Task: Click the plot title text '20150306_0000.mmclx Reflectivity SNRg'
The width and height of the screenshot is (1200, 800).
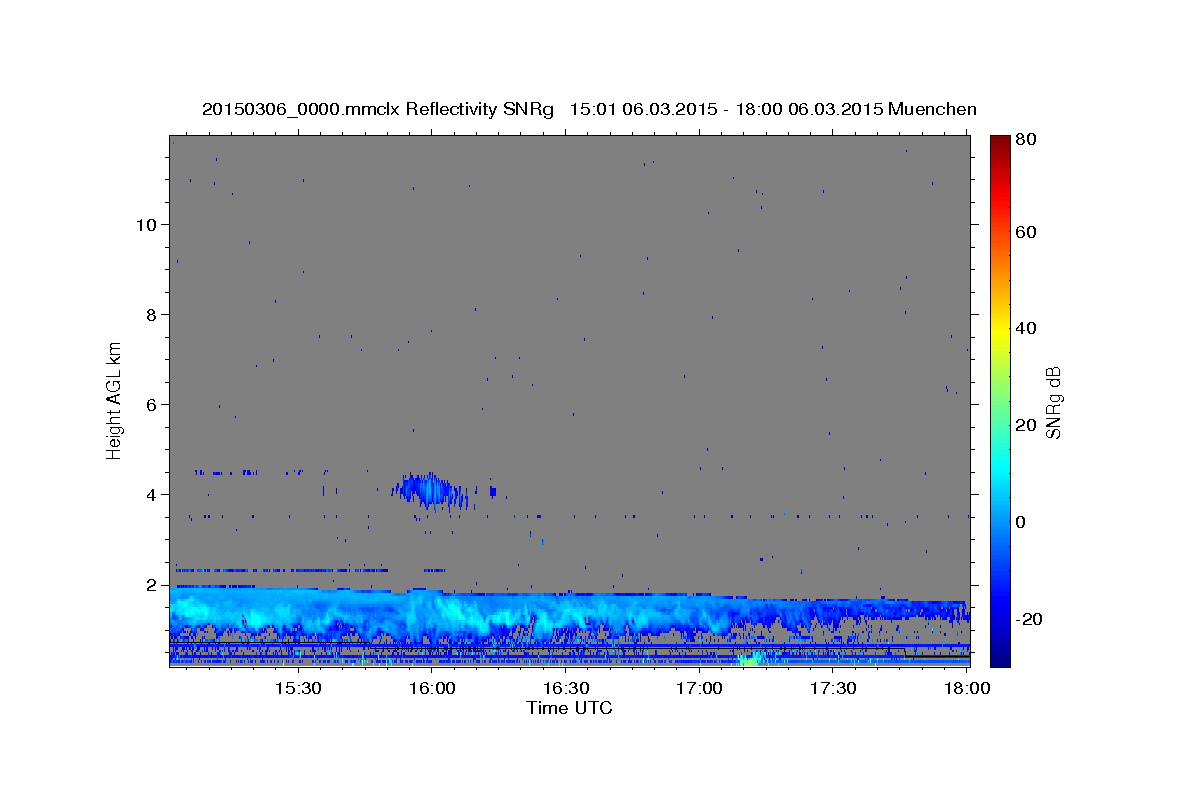Action: pyautogui.click(x=378, y=109)
